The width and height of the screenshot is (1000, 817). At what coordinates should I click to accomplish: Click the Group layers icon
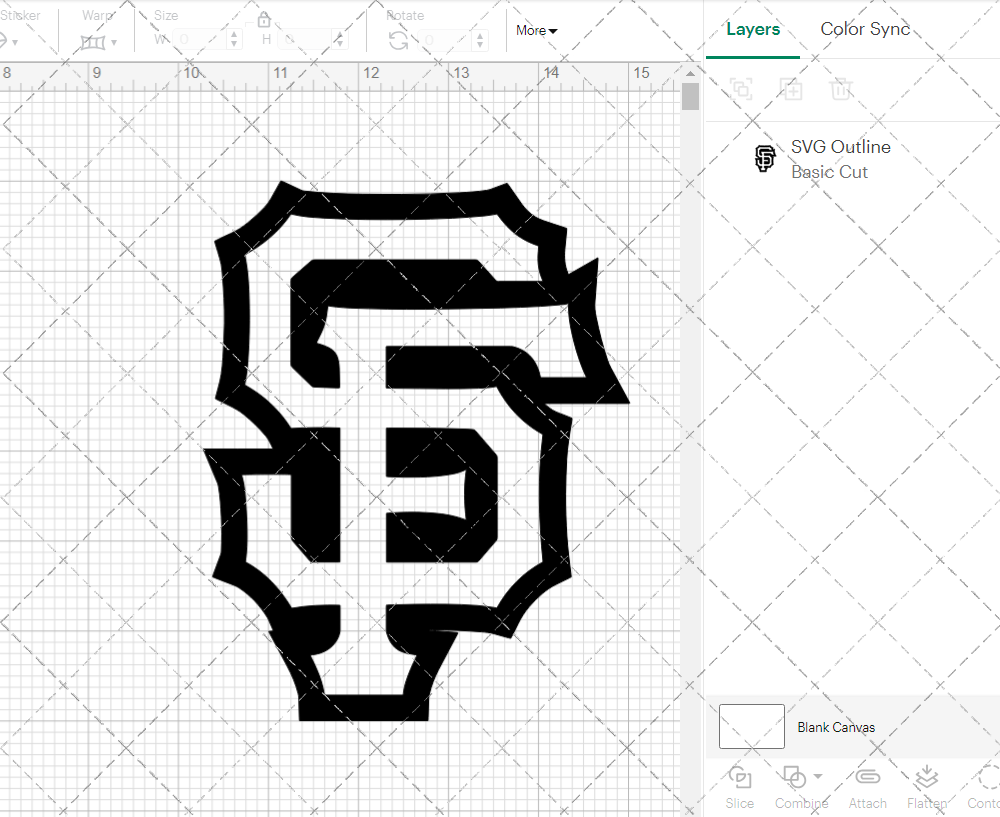(740, 89)
